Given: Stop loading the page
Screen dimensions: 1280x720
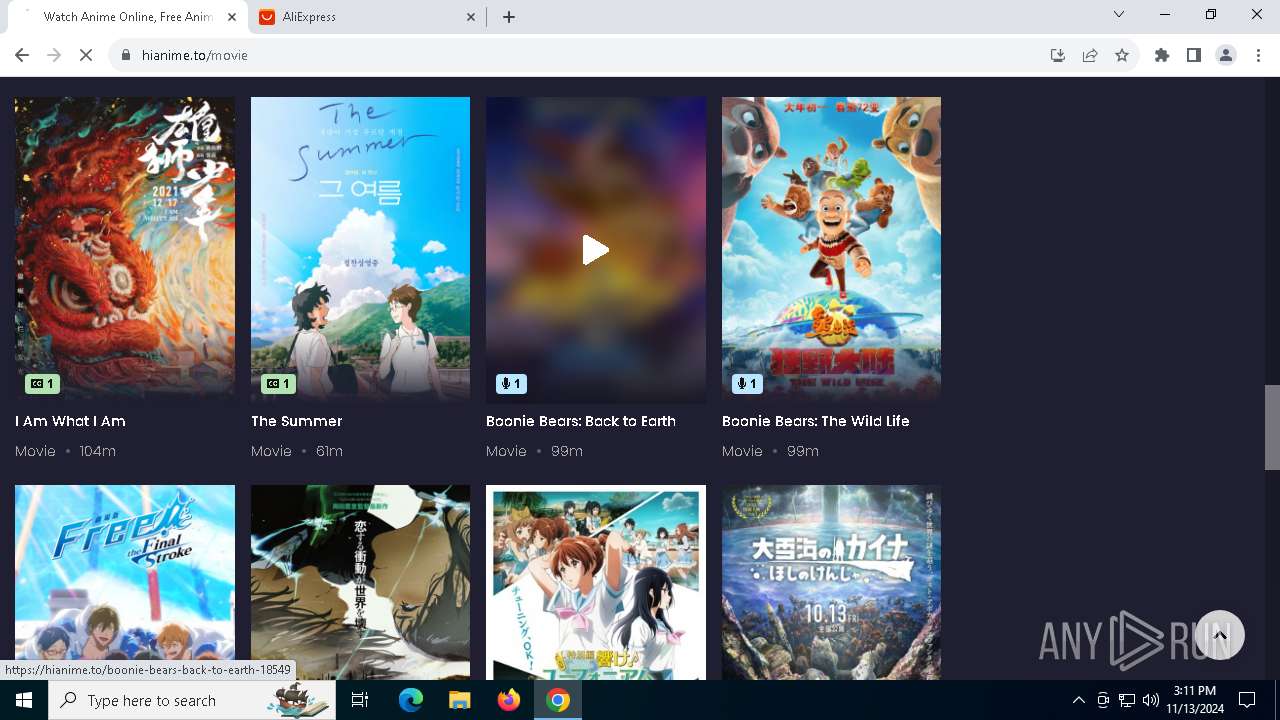Looking at the screenshot, I should [x=86, y=55].
